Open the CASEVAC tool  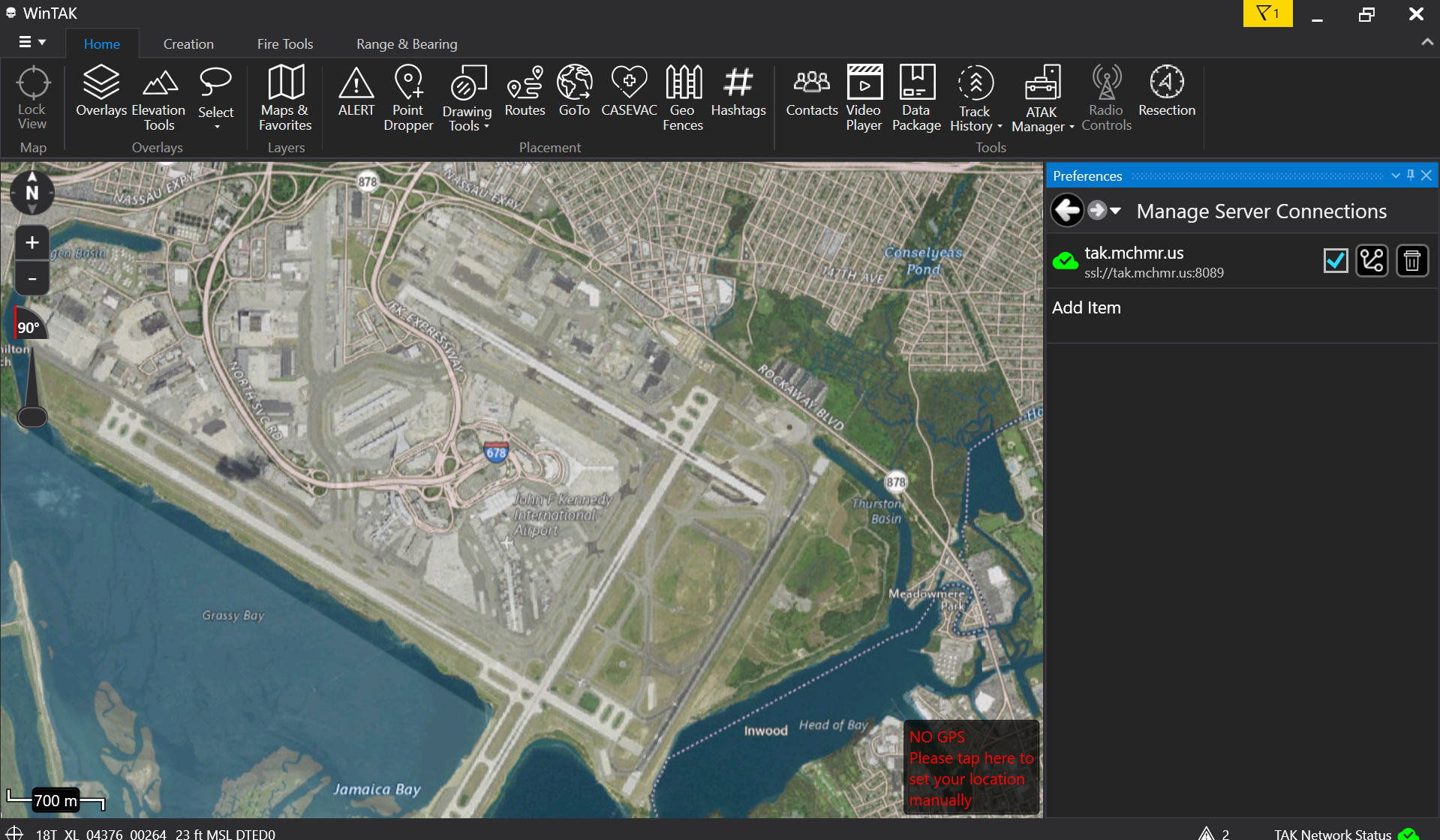(x=629, y=91)
